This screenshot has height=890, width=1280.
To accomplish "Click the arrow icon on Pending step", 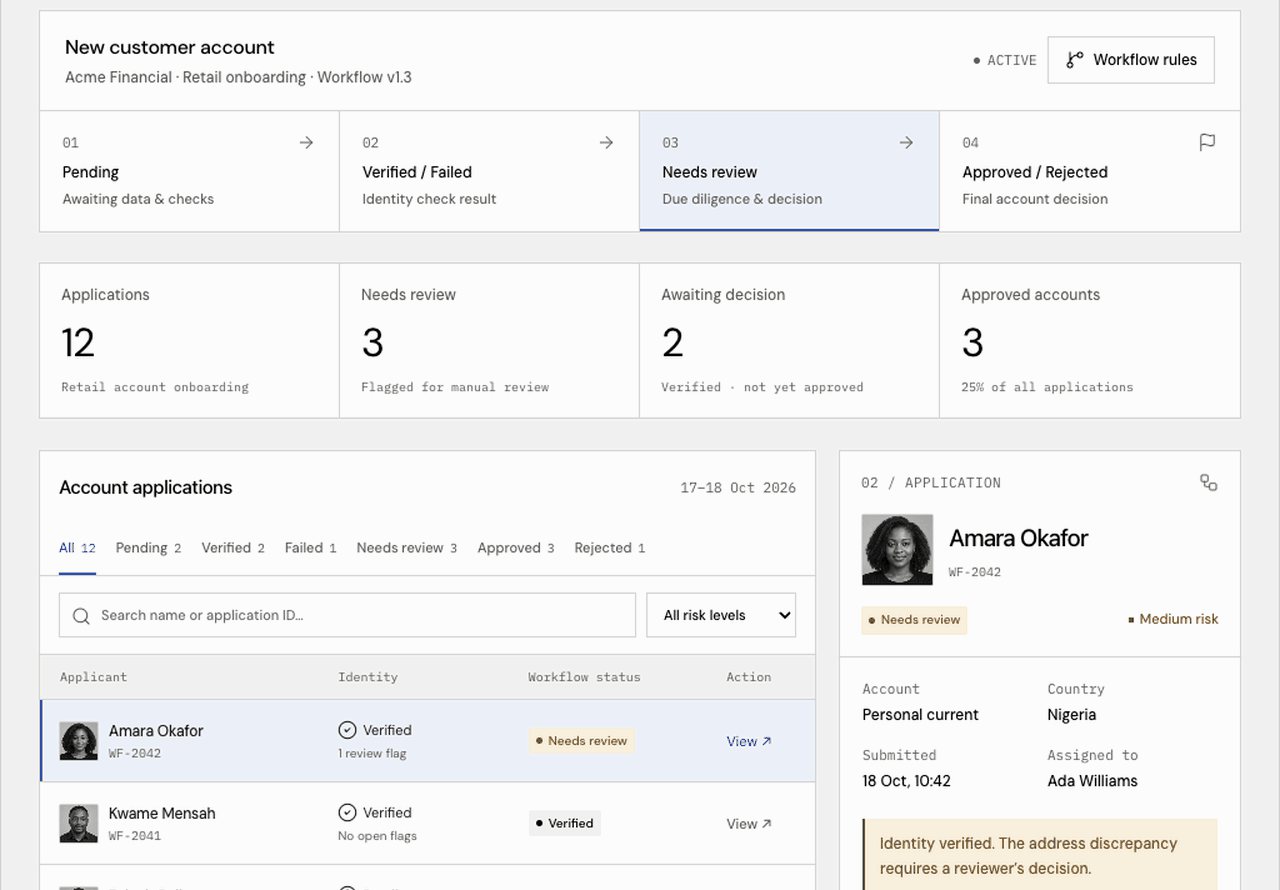I will point(306,143).
